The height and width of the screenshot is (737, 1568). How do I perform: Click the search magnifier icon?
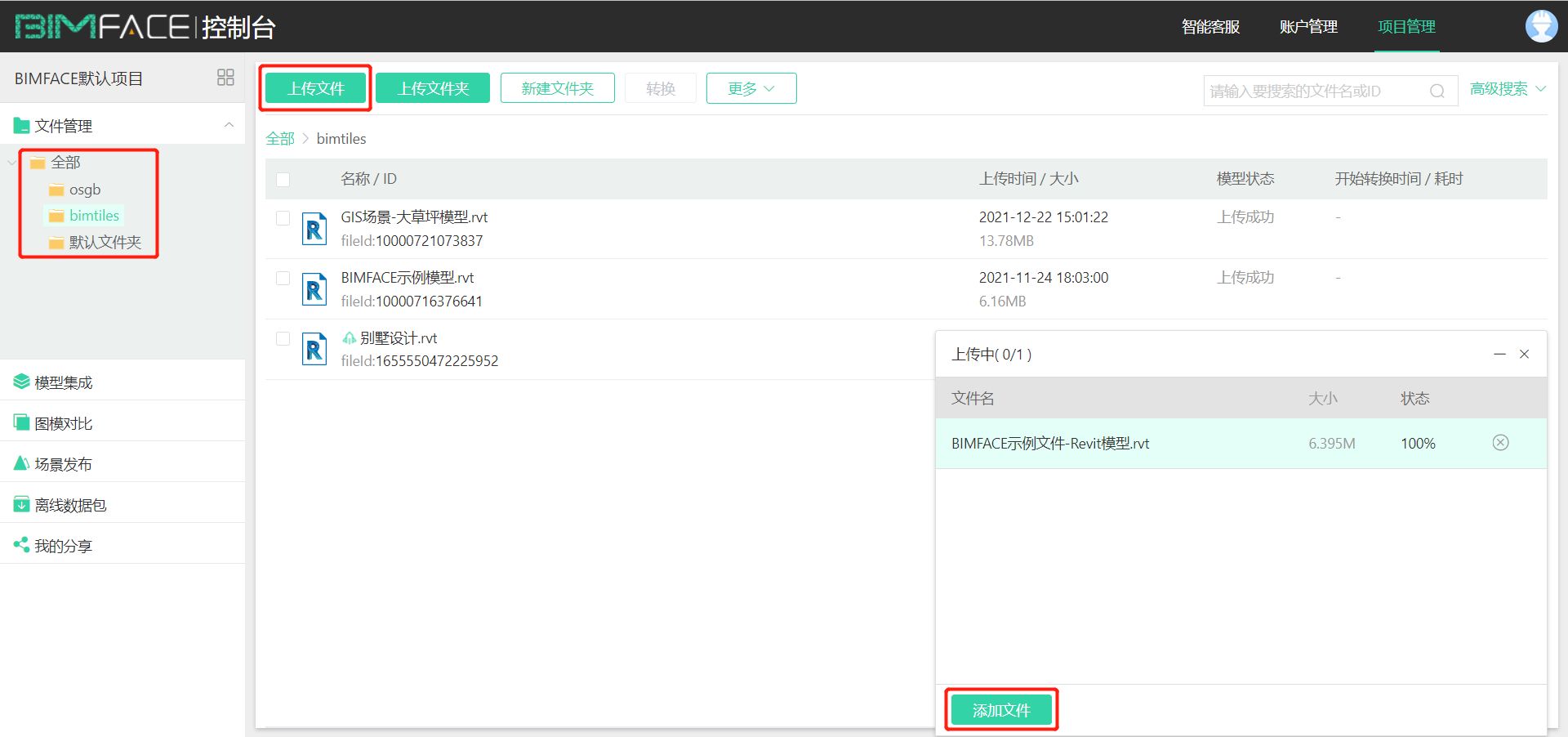[1437, 91]
